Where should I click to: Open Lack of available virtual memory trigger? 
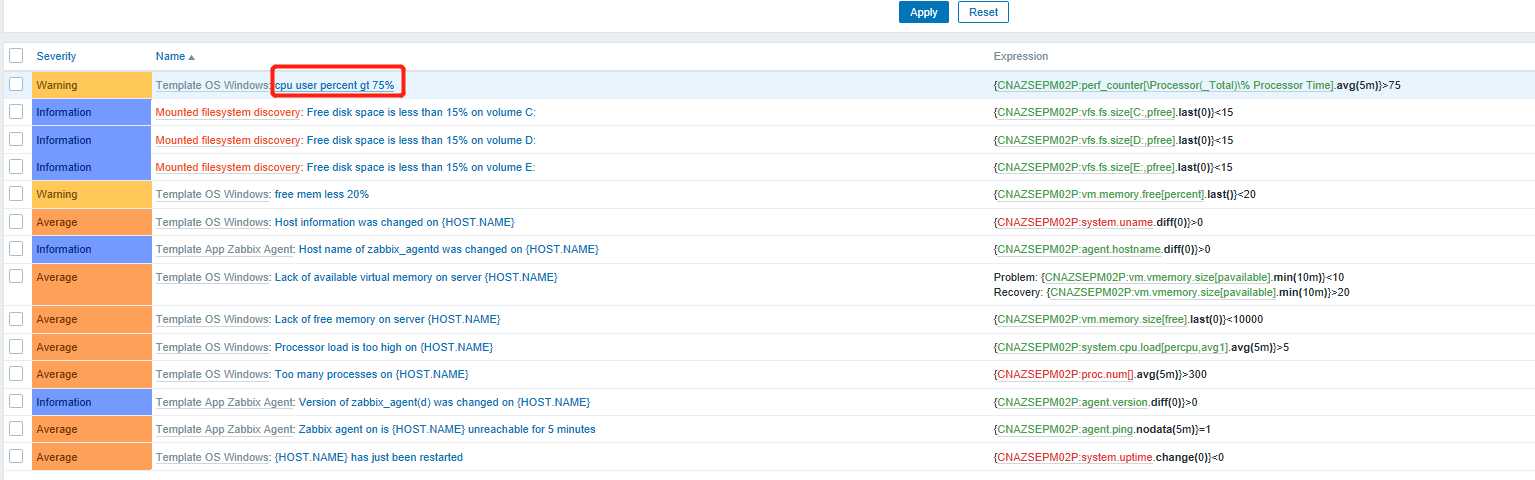point(416,276)
